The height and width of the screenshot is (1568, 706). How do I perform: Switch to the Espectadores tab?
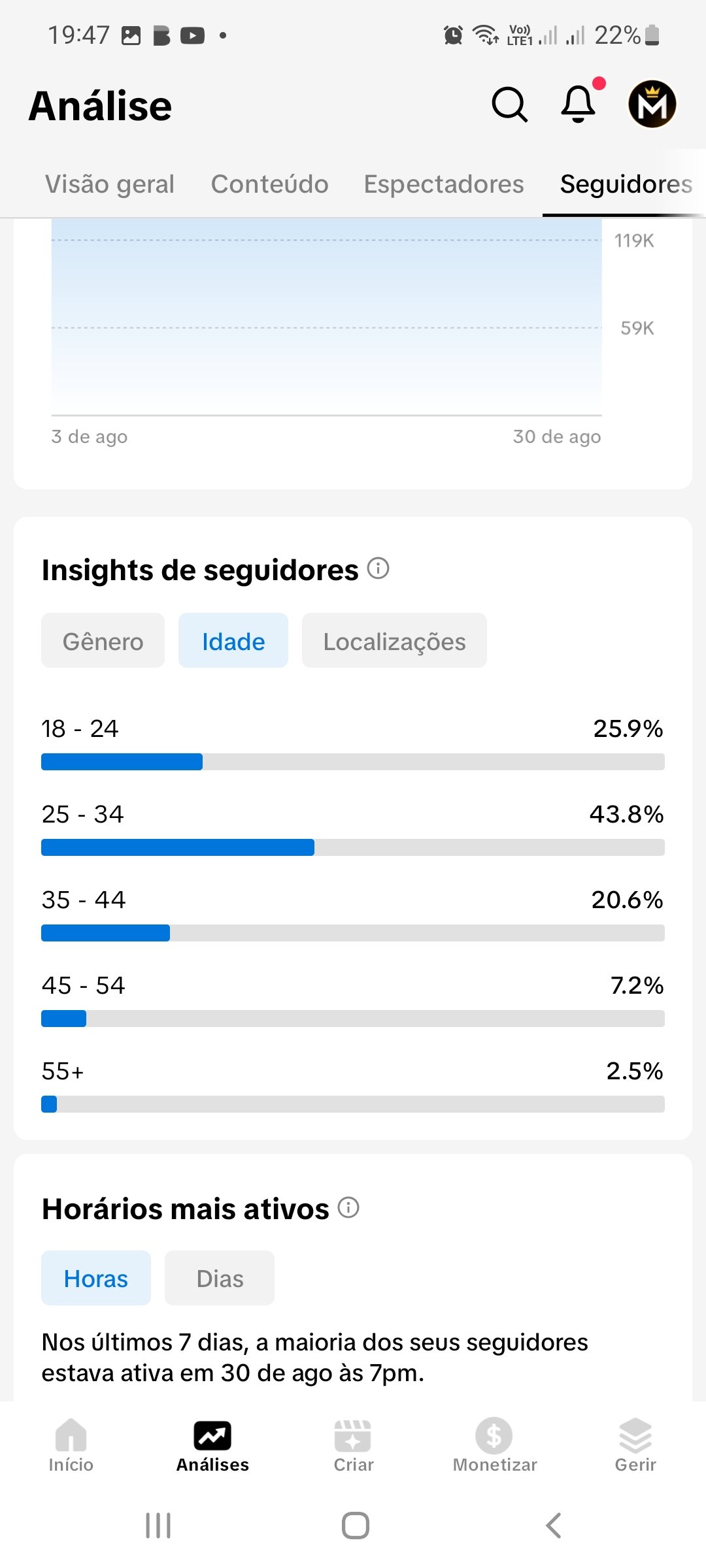pos(444,184)
